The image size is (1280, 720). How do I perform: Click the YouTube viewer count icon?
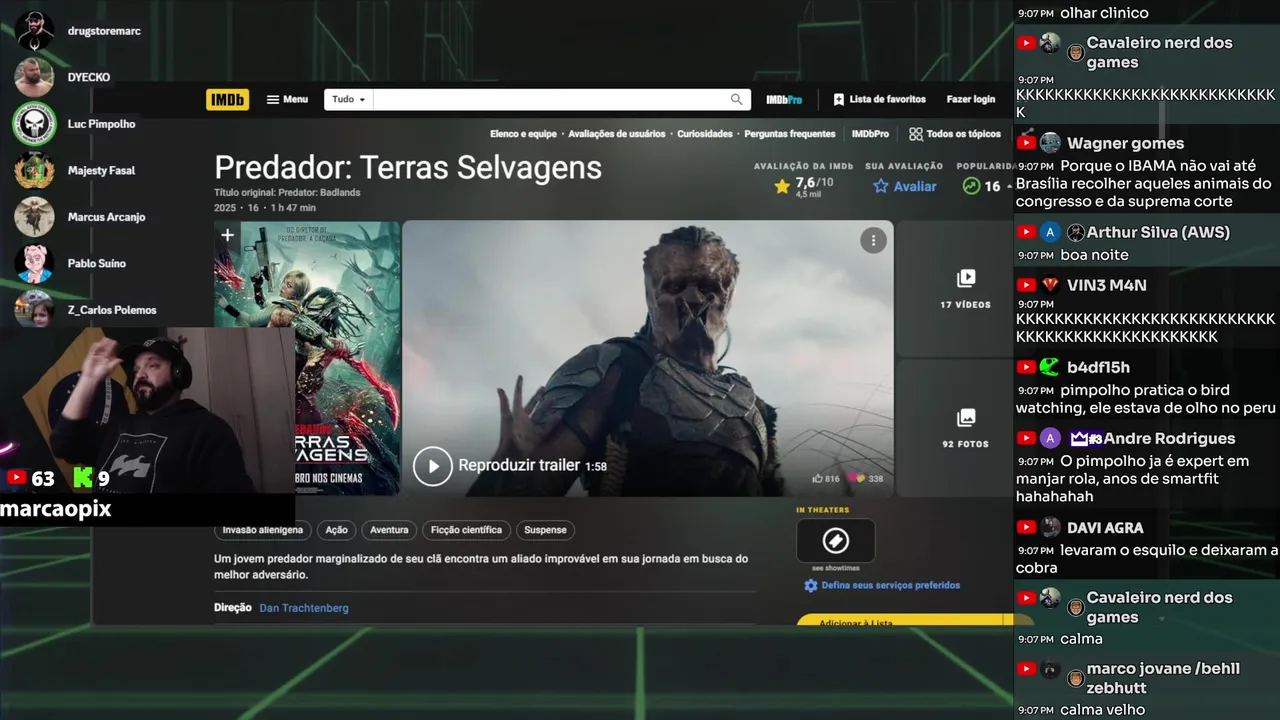16,478
